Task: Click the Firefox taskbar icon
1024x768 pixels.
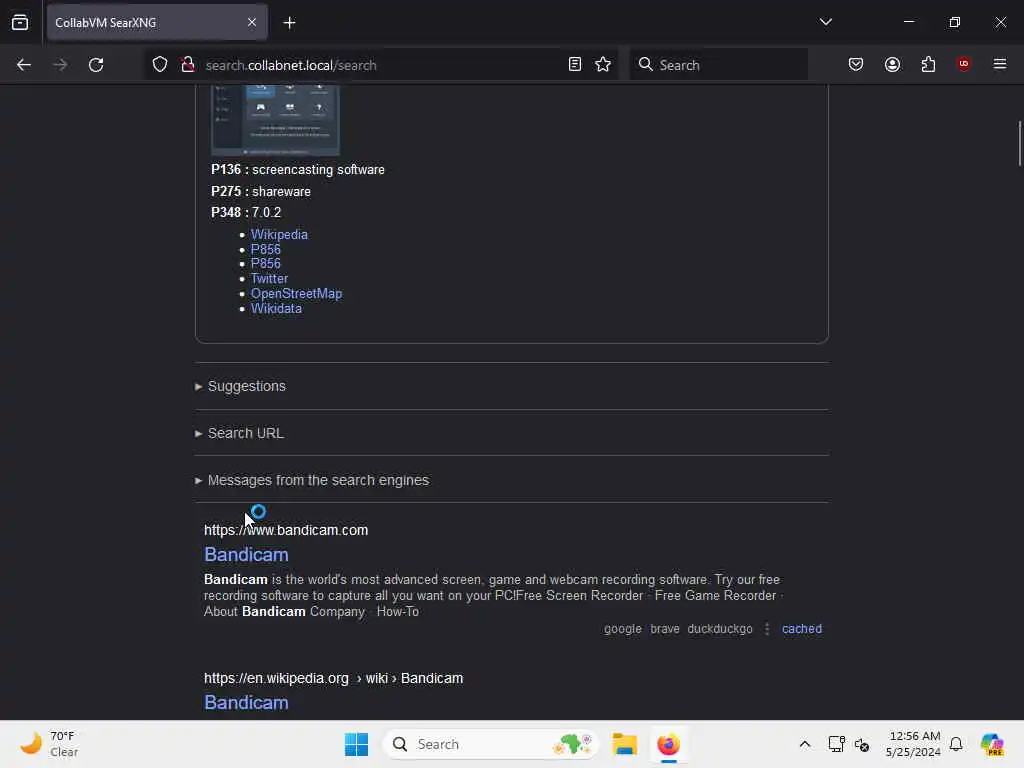Action: tap(668, 744)
